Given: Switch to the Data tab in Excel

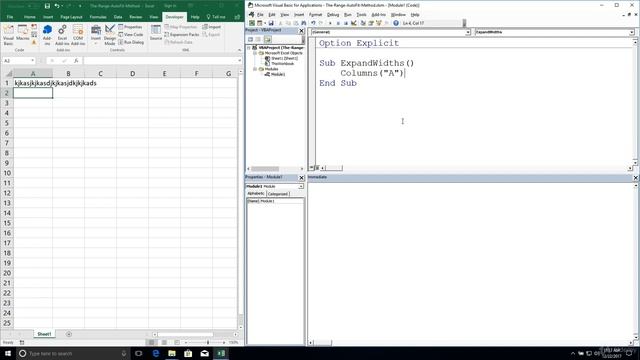Looking at the screenshot, I should click(118, 17).
